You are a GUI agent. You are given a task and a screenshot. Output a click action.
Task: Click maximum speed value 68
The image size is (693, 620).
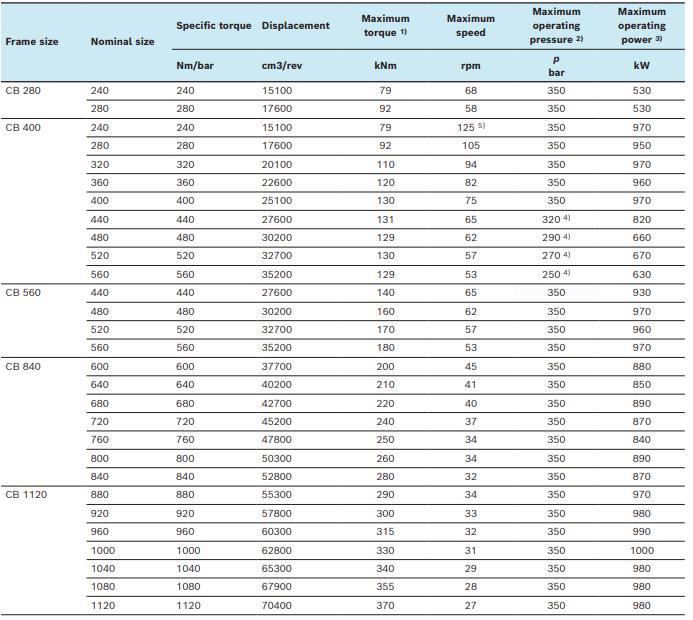tap(471, 91)
